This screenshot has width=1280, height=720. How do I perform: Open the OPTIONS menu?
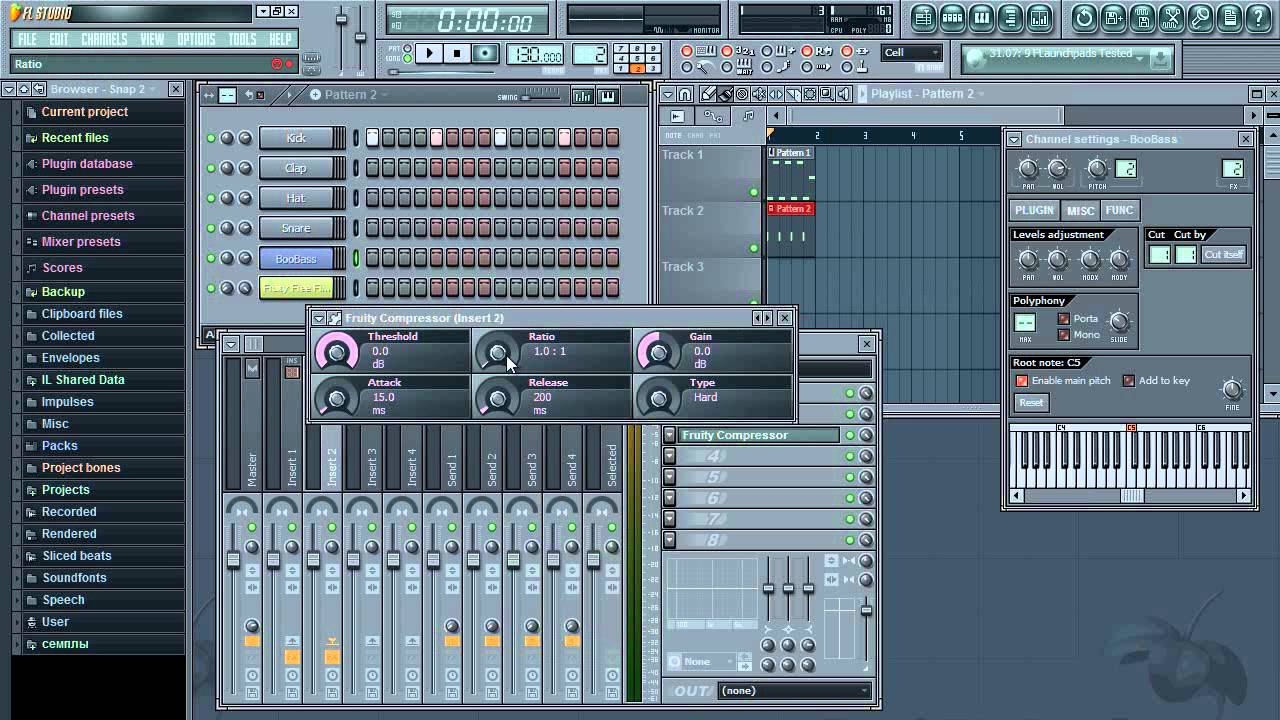tap(196, 40)
